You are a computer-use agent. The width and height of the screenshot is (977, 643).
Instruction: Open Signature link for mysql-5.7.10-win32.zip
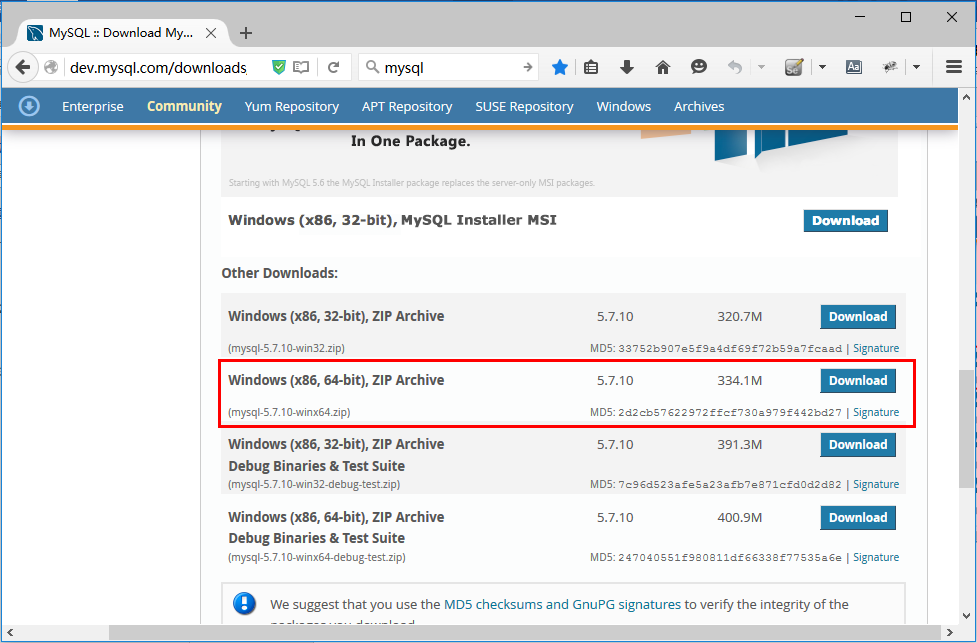pyautogui.click(x=876, y=348)
